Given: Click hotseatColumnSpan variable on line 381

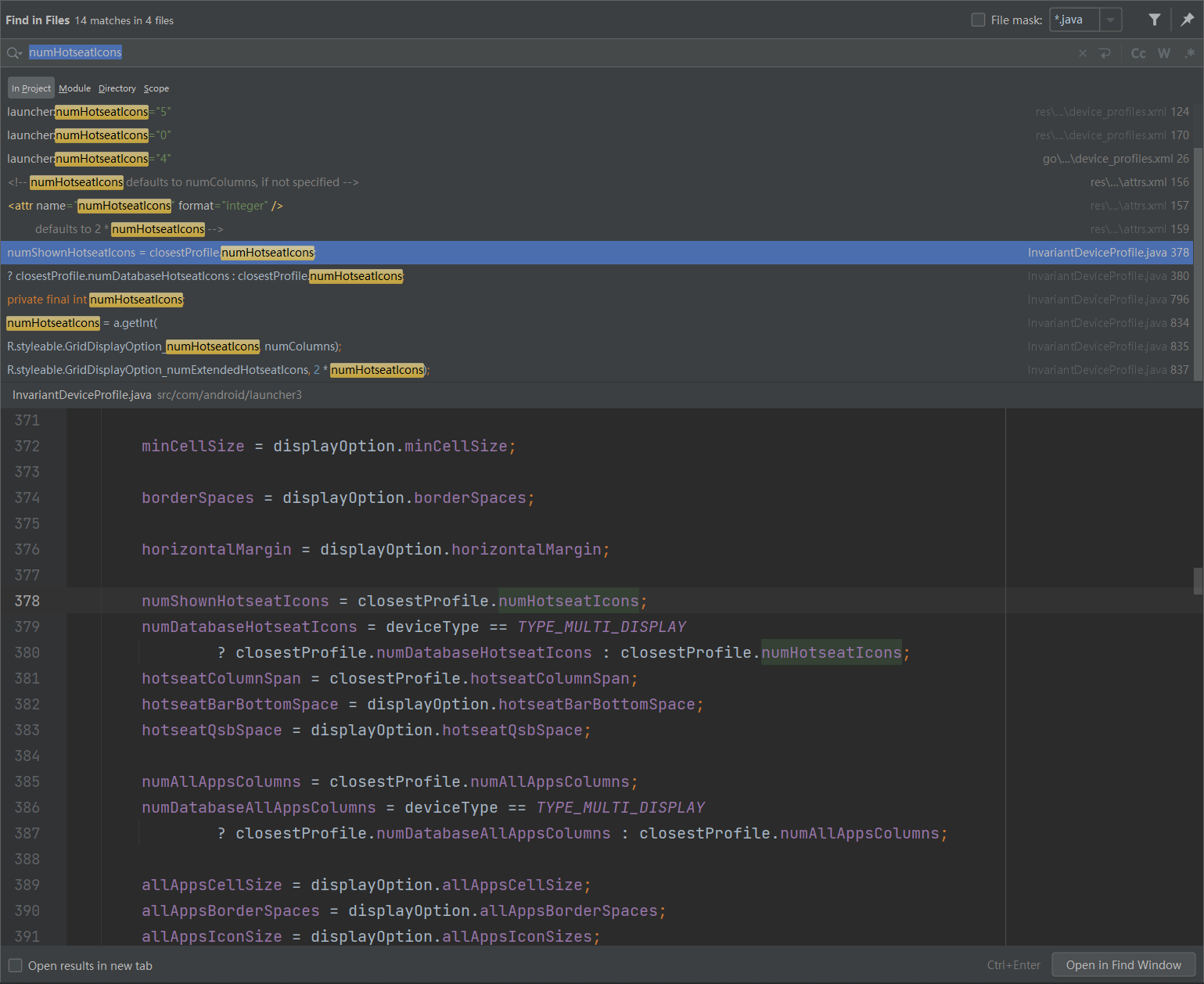Looking at the screenshot, I should pyautogui.click(x=221, y=678).
